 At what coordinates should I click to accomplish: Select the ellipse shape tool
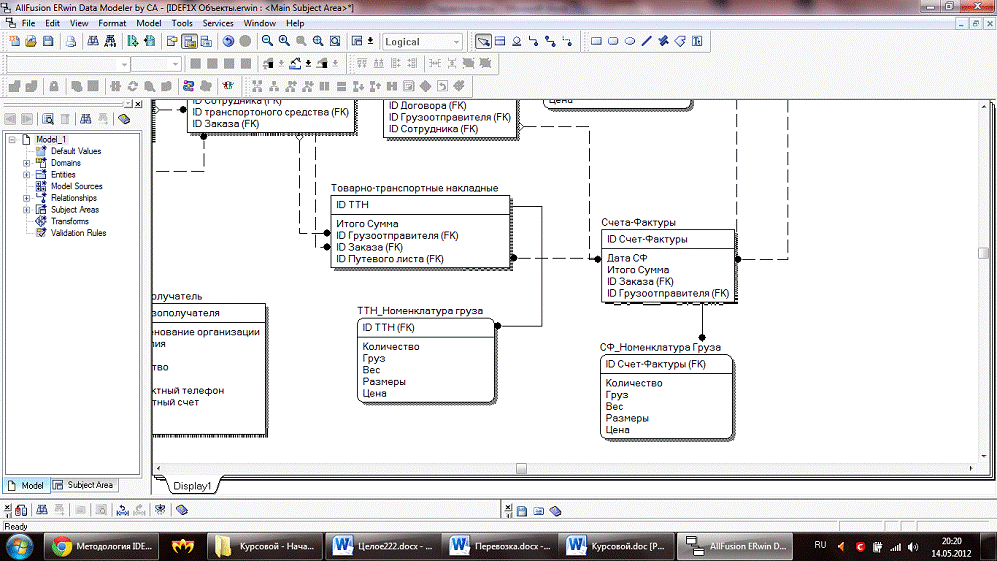630,42
